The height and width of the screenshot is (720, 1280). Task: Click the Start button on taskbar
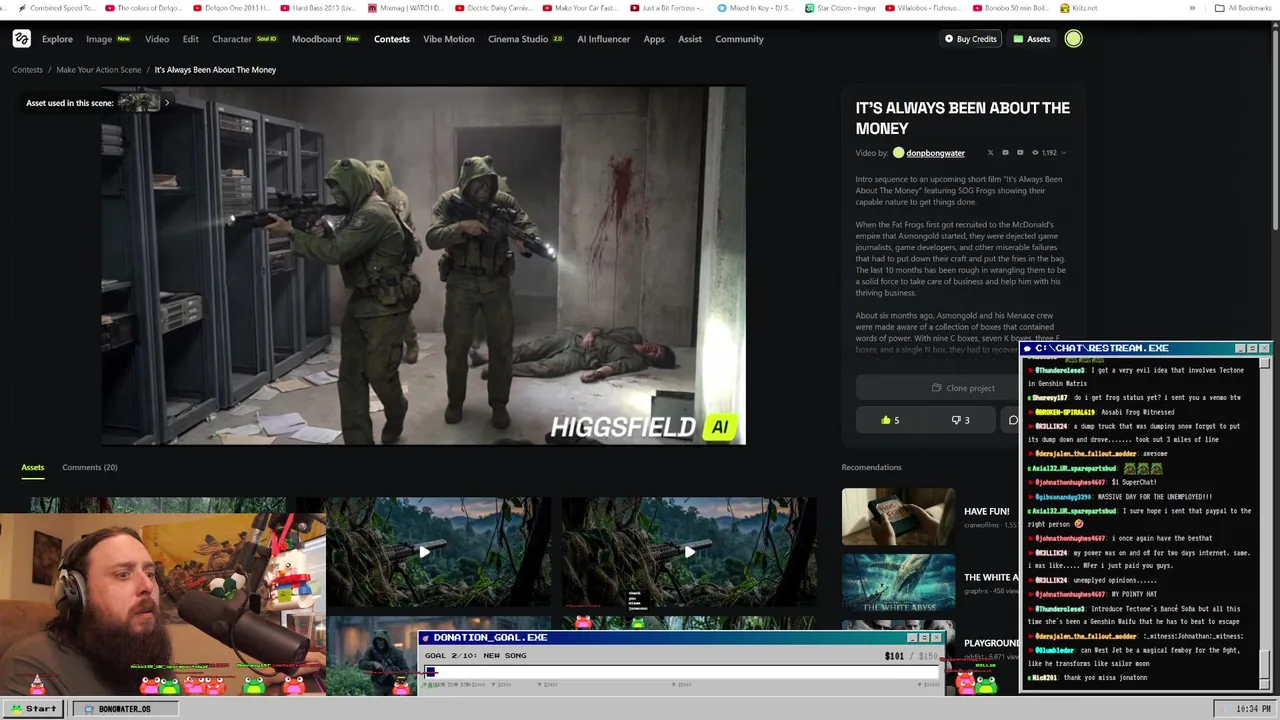point(34,709)
